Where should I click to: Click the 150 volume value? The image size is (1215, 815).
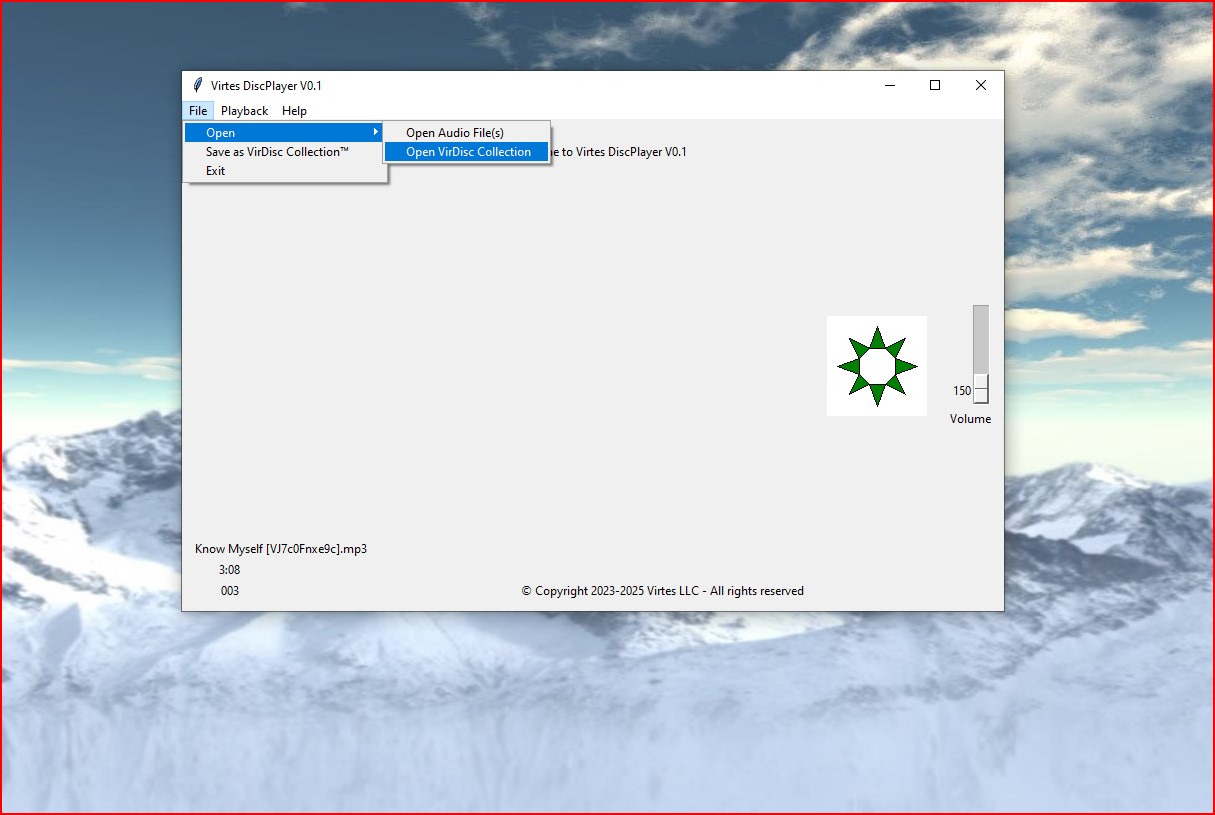pyautogui.click(x=962, y=391)
